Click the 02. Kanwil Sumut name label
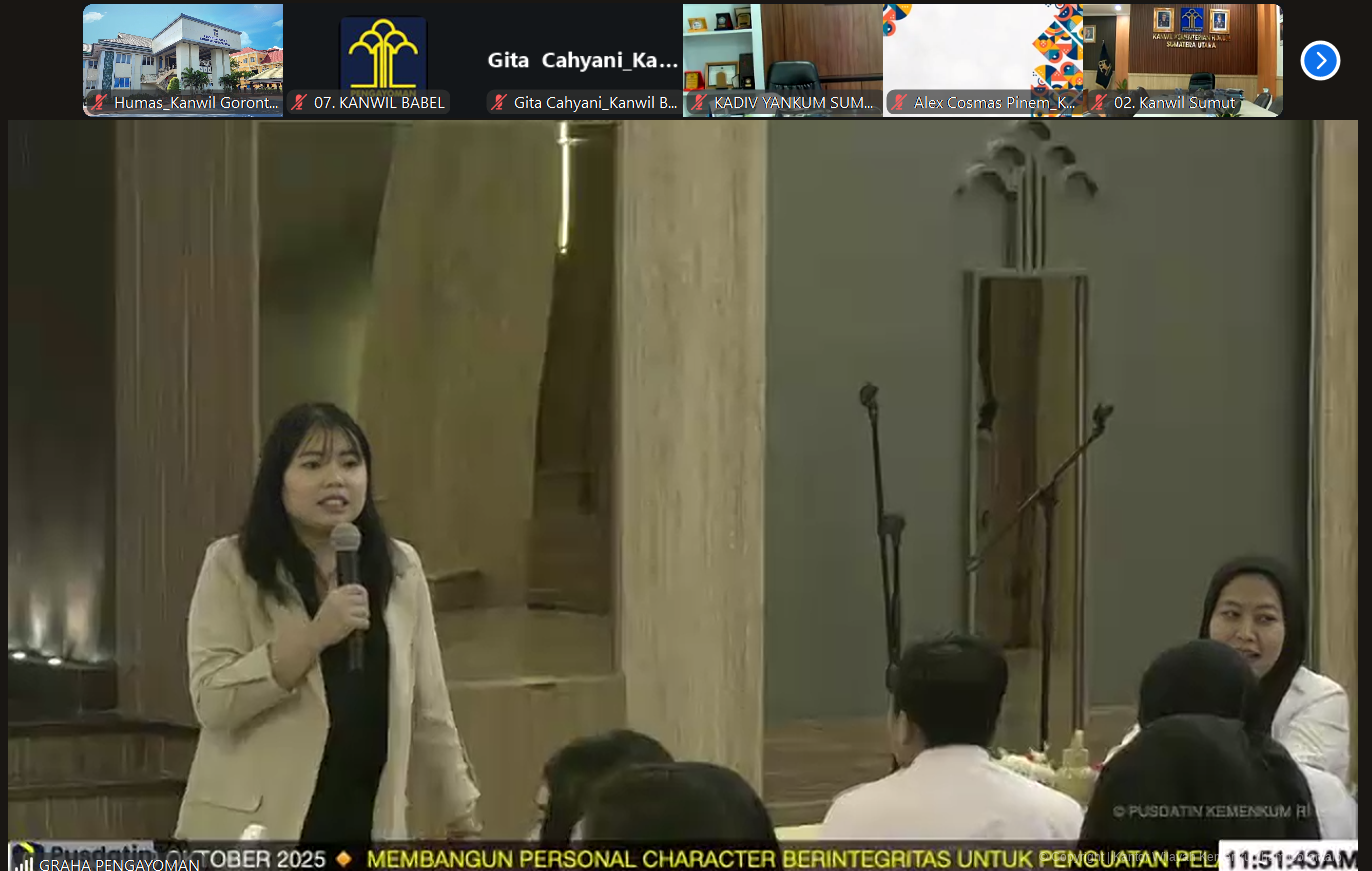This screenshot has width=1372, height=871. coord(1174,103)
